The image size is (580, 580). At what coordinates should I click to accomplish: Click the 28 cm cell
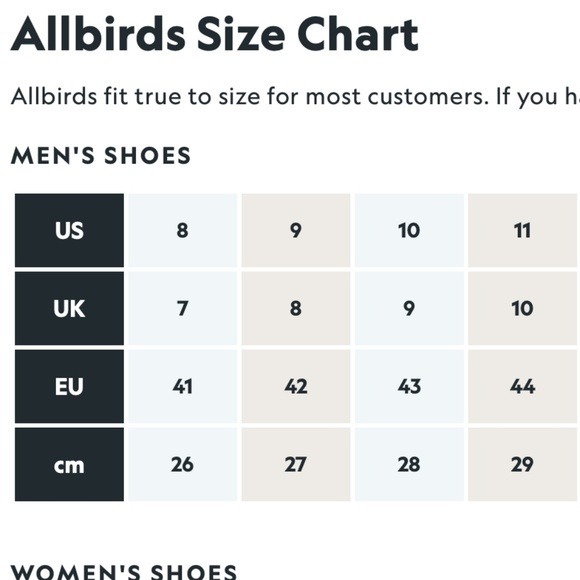point(409,464)
